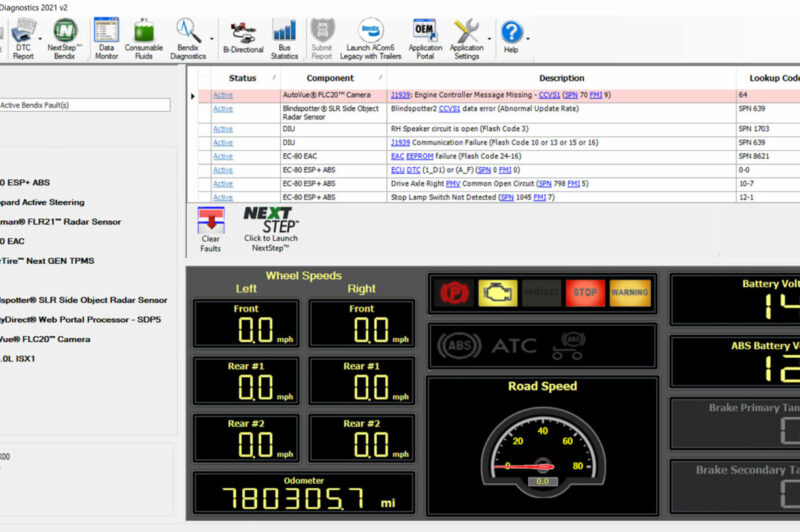Click the red parking brake indicator

[455, 293]
